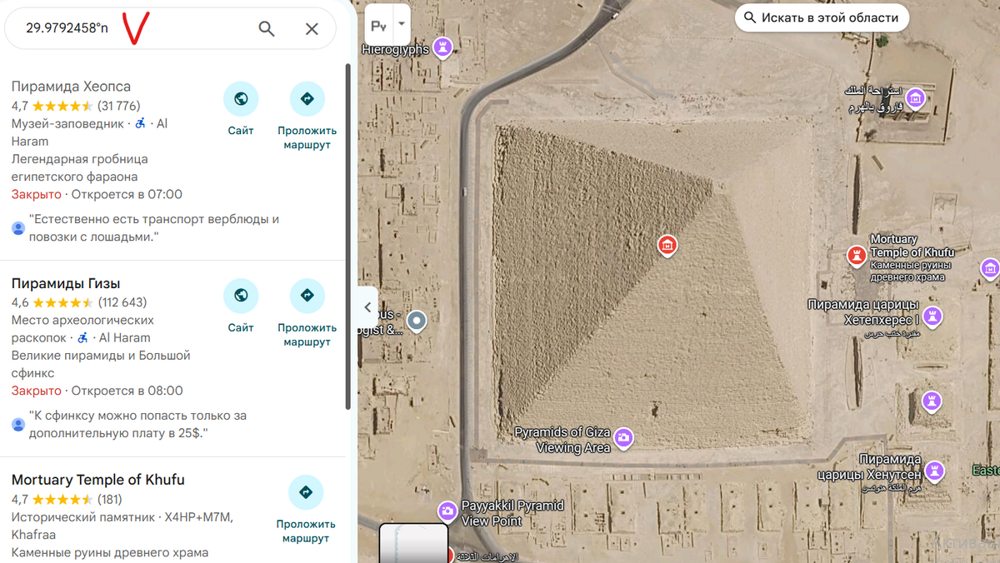Select the purple marker at the right map edge
The width and height of the screenshot is (1000, 563).
(990, 269)
